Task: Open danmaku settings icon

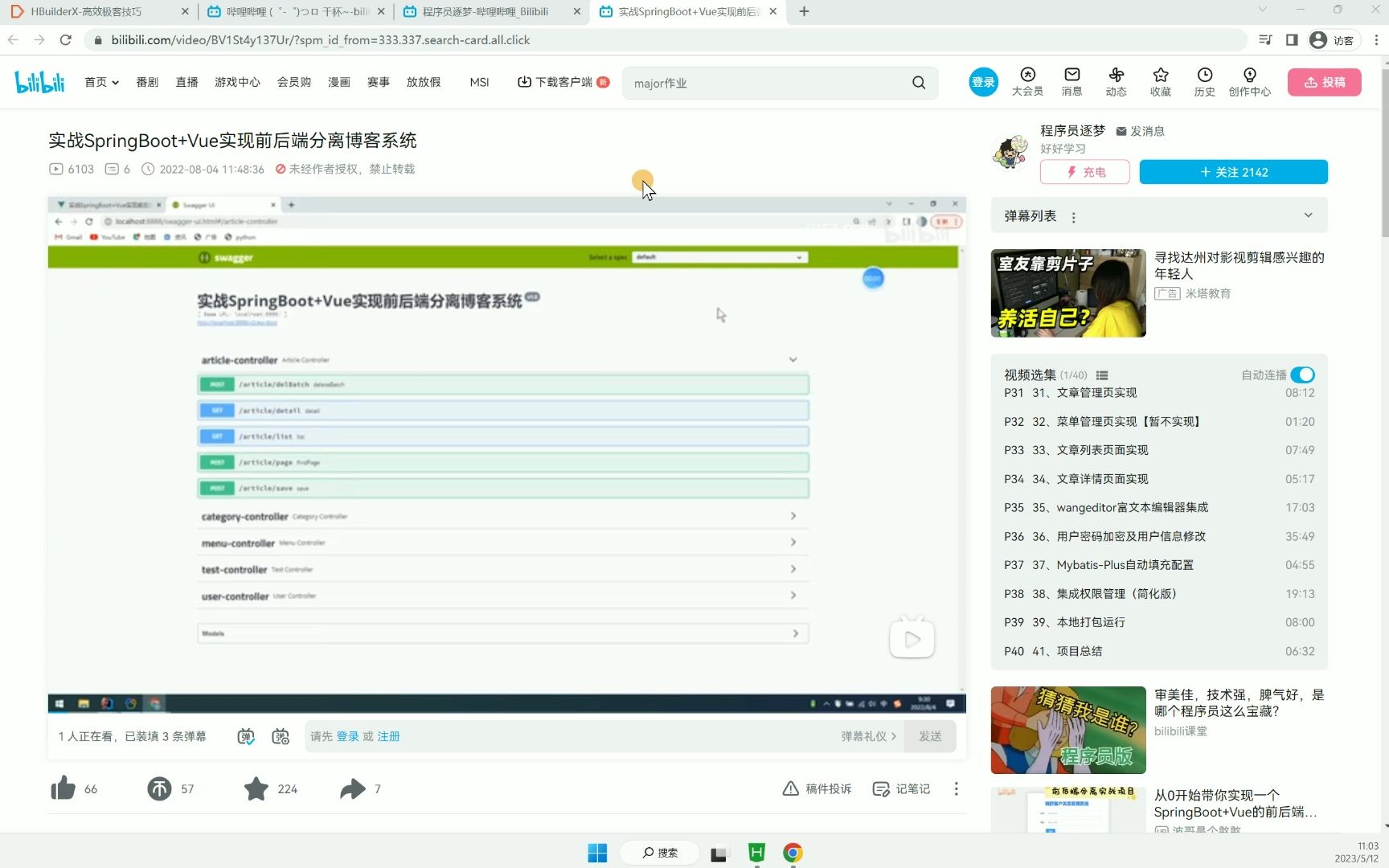Action: 281,736
